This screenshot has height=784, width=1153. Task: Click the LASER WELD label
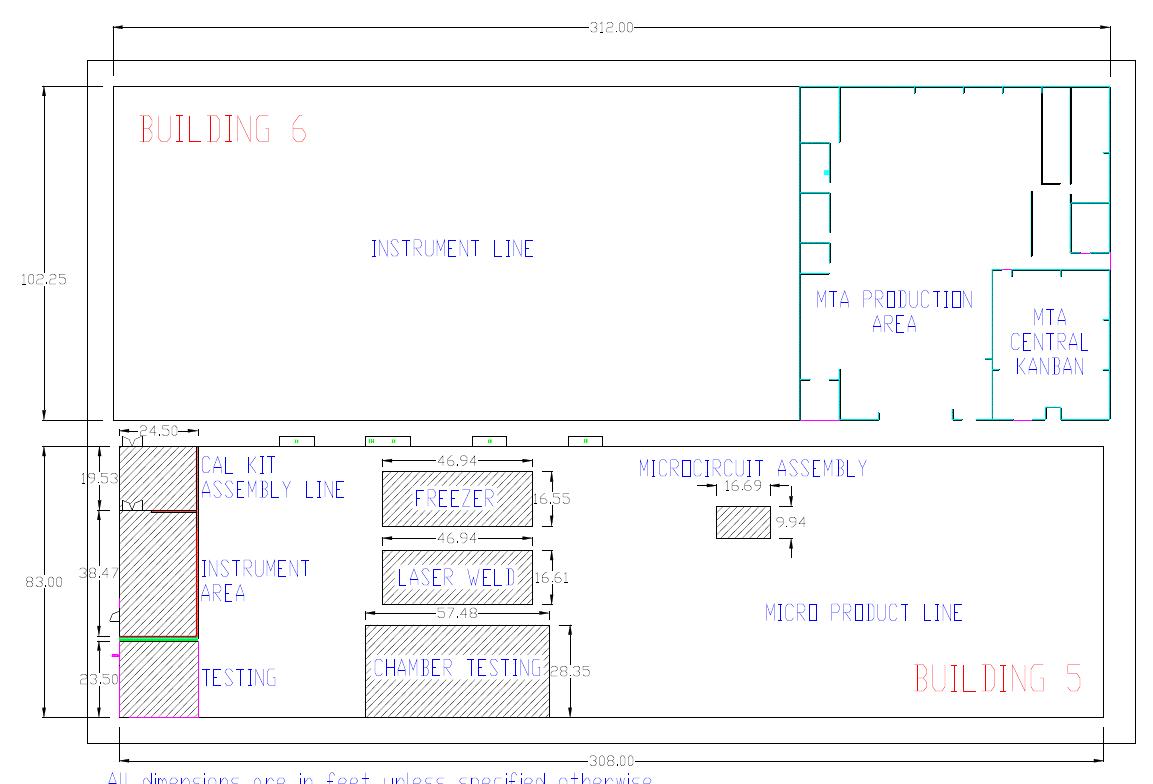point(457,577)
